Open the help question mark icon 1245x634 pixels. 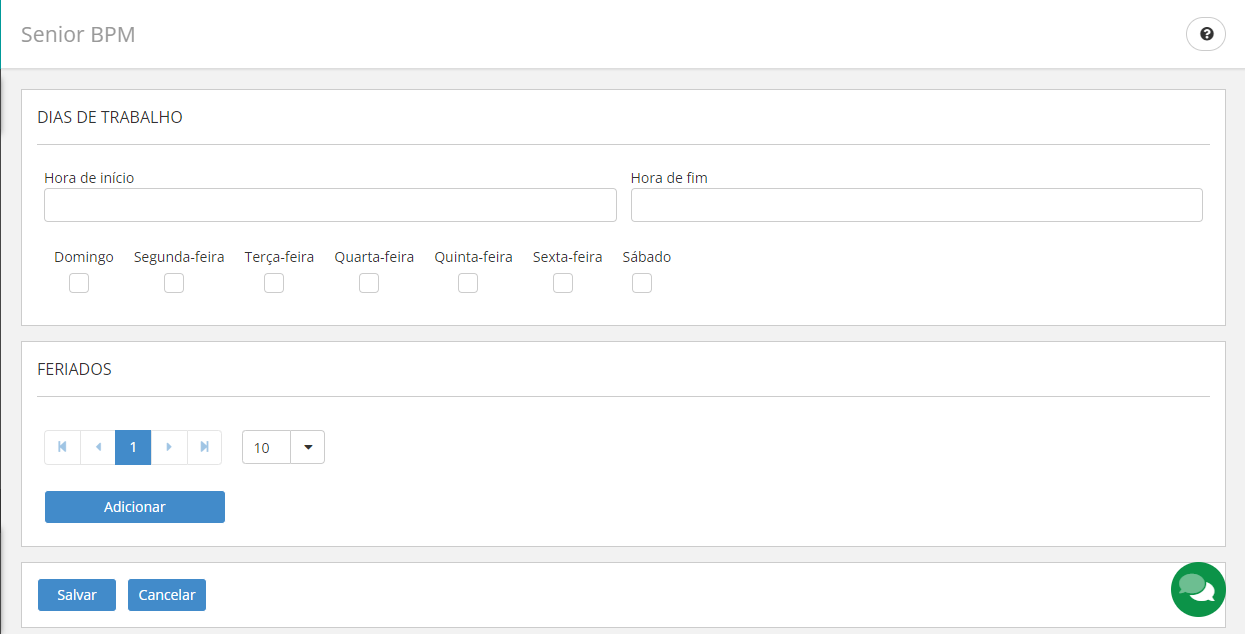pos(1206,35)
